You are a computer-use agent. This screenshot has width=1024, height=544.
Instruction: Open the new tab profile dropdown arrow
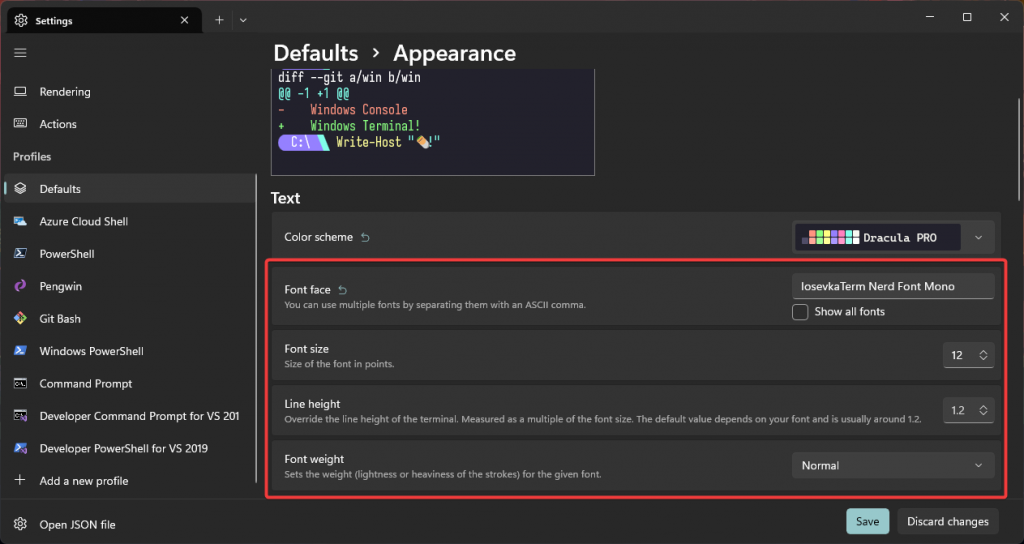click(x=243, y=20)
